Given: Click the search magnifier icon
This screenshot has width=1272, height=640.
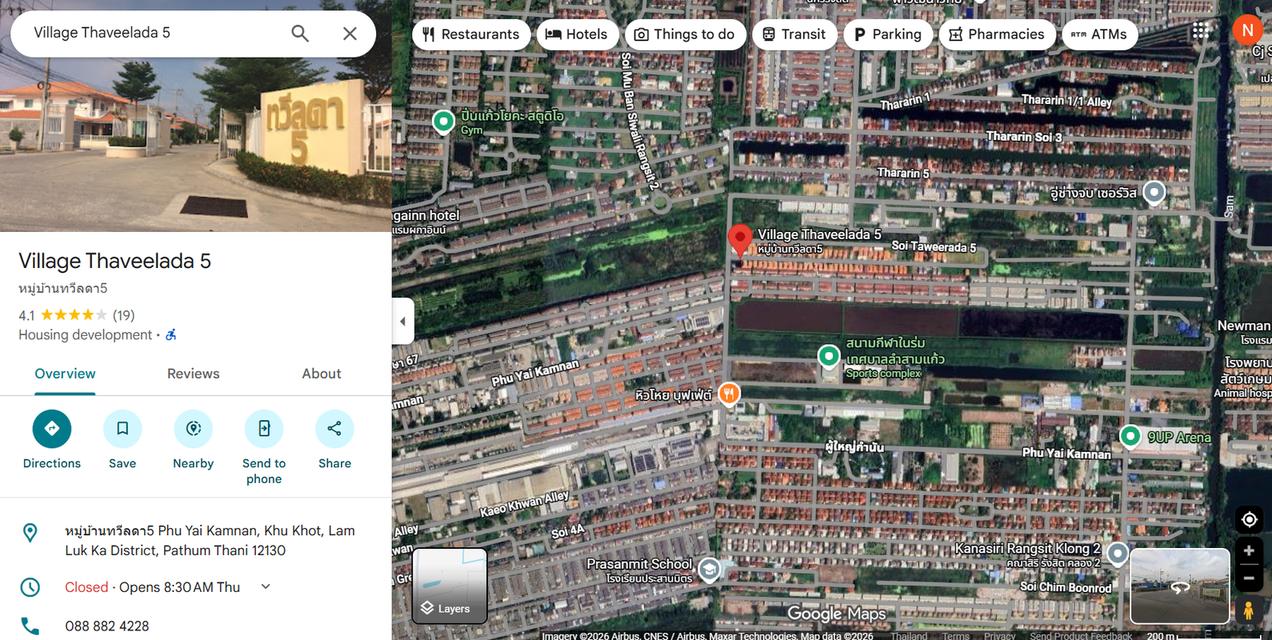Looking at the screenshot, I should 300,33.
